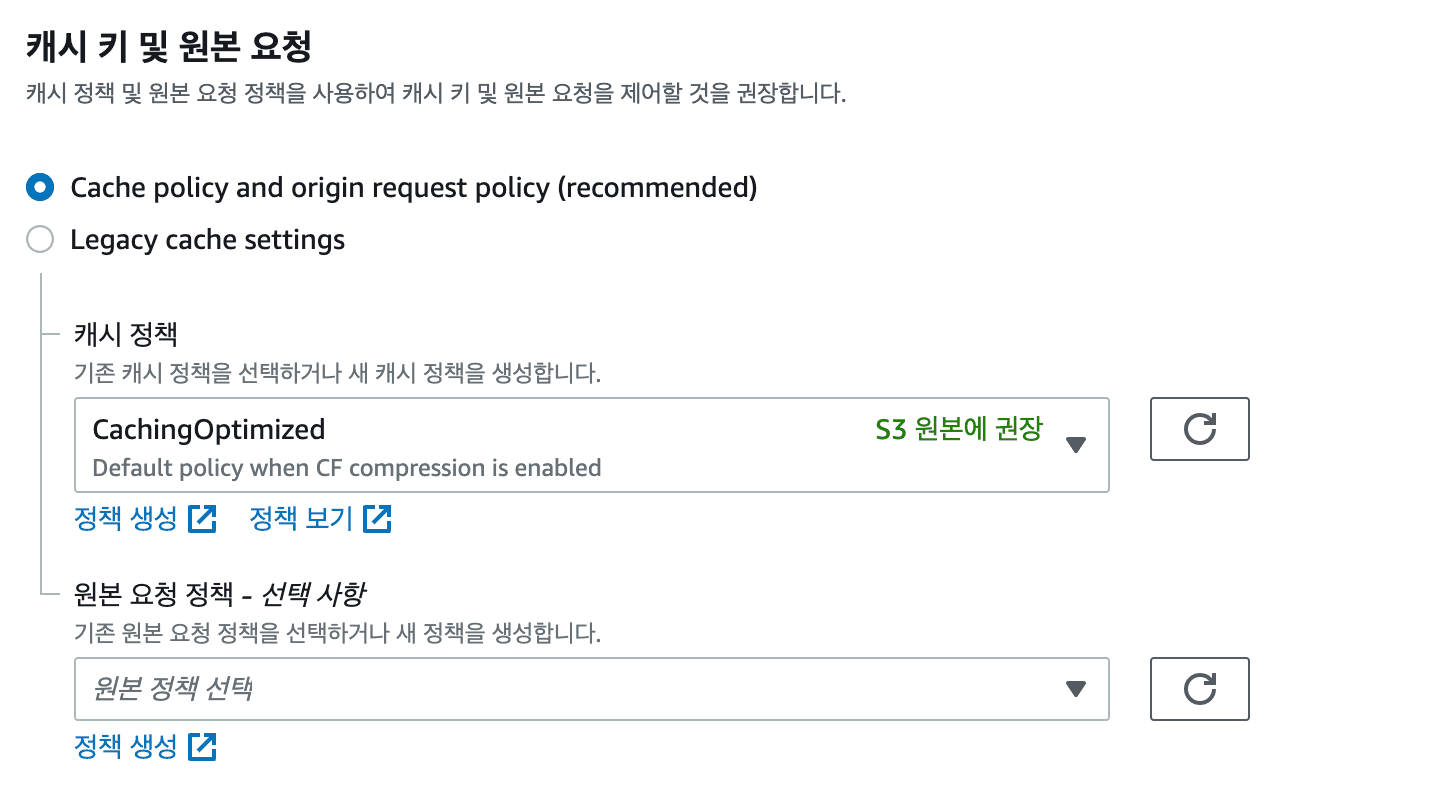Click the external-link icon next to 정책 보기
This screenshot has width=1440, height=794.
click(378, 519)
